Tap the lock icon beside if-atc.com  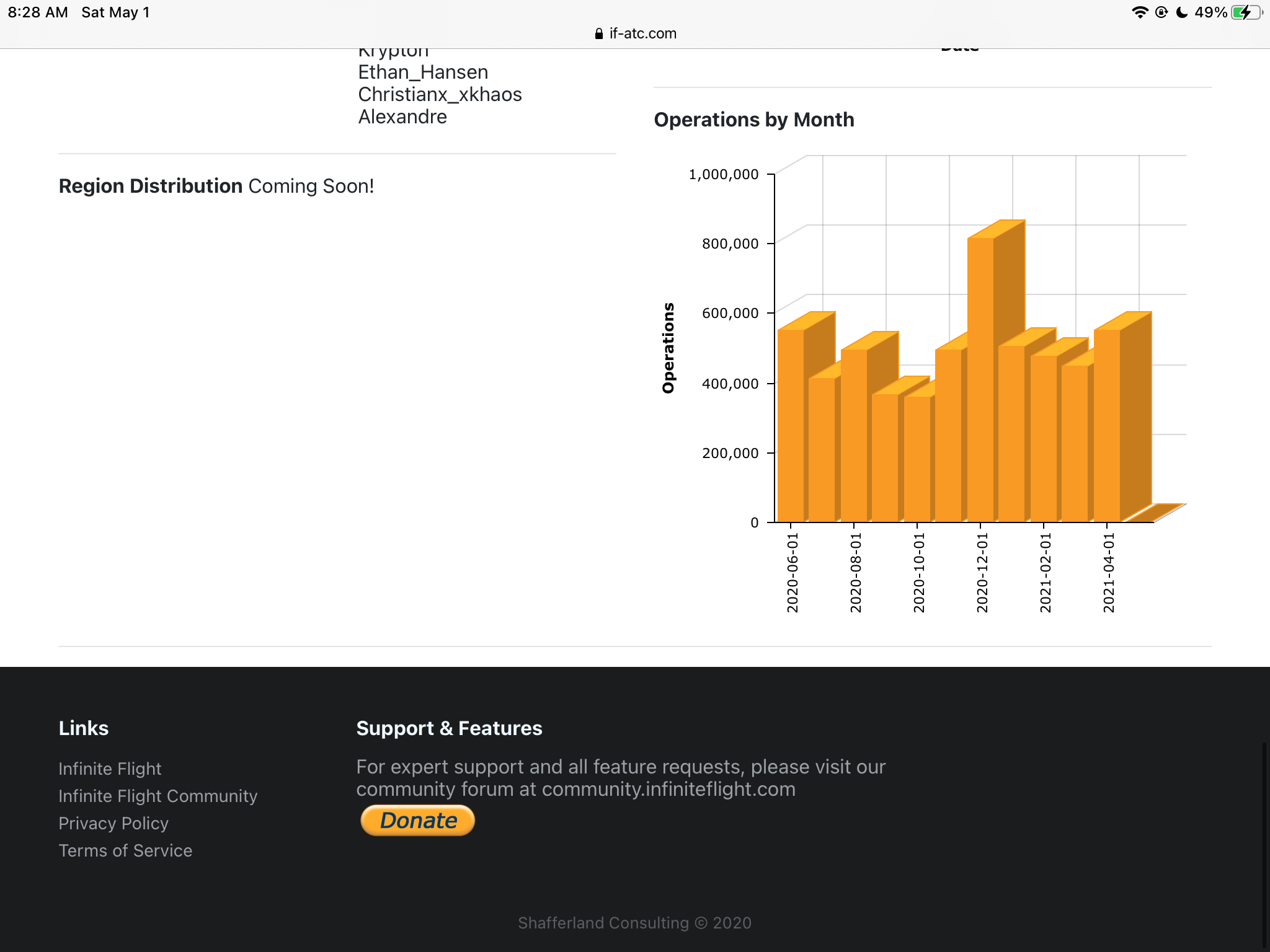click(x=598, y=34)
